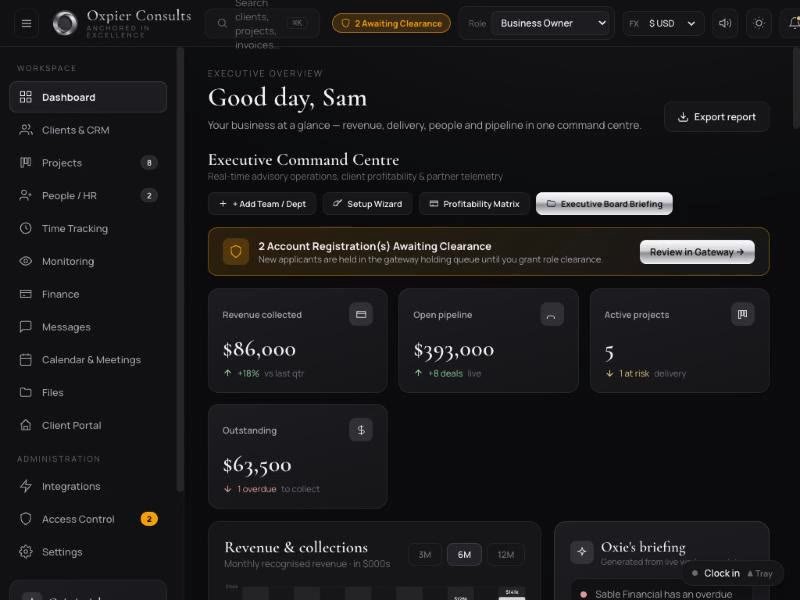Click the Dashboard grid icon

[x=26, y=97]
